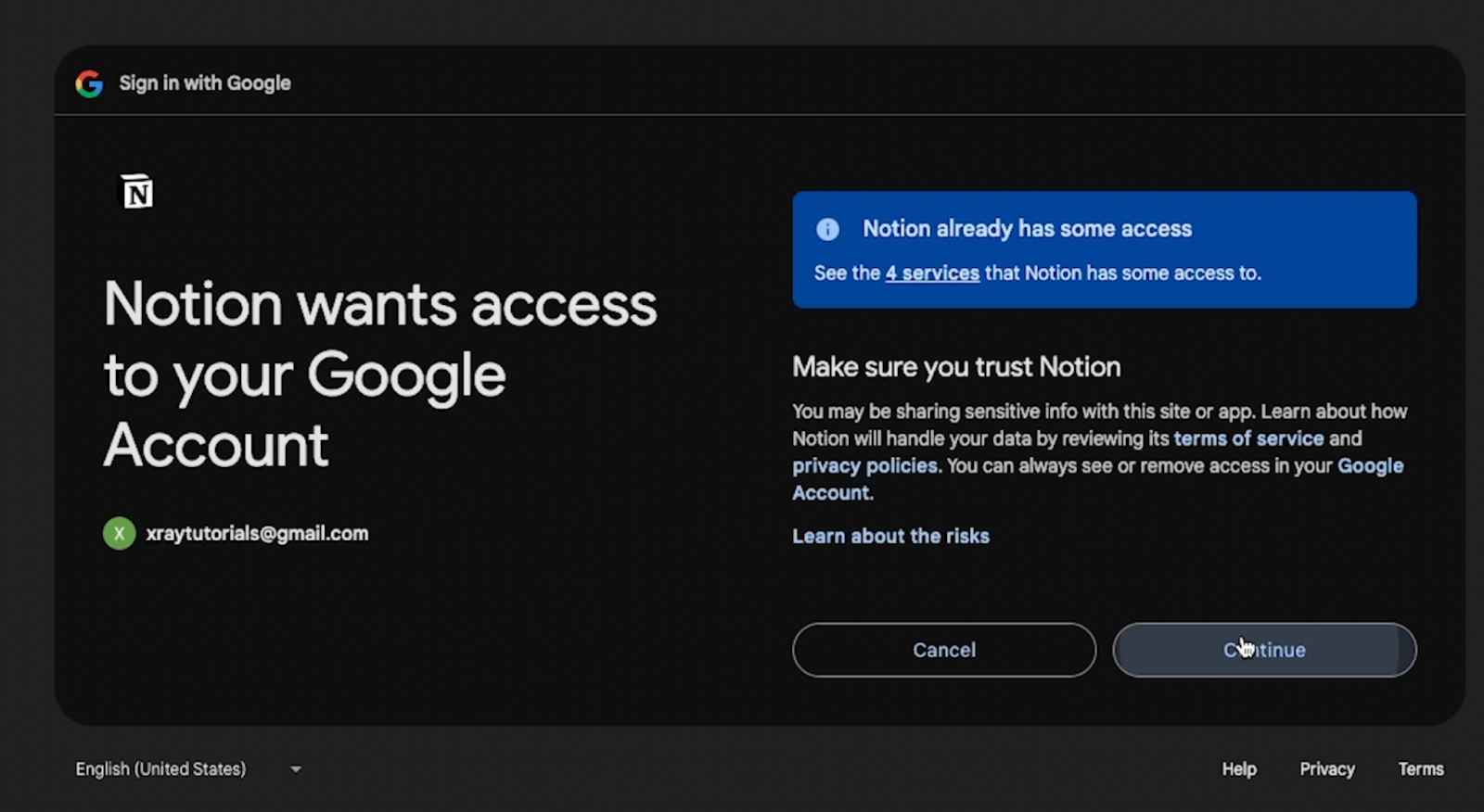Open the Terms footer link
Screen dimensions: 1484x812
[1421, 768]
